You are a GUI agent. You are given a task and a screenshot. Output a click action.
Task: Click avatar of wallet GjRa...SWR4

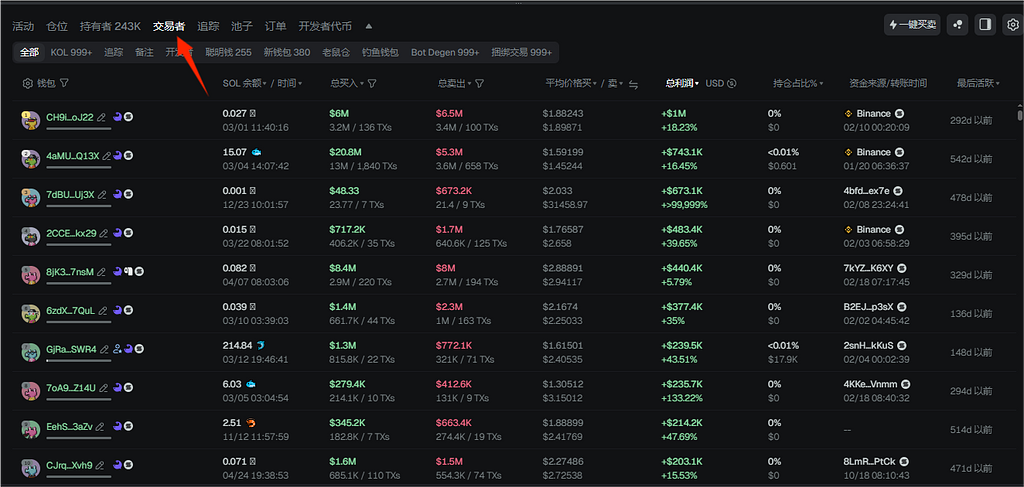30,351
